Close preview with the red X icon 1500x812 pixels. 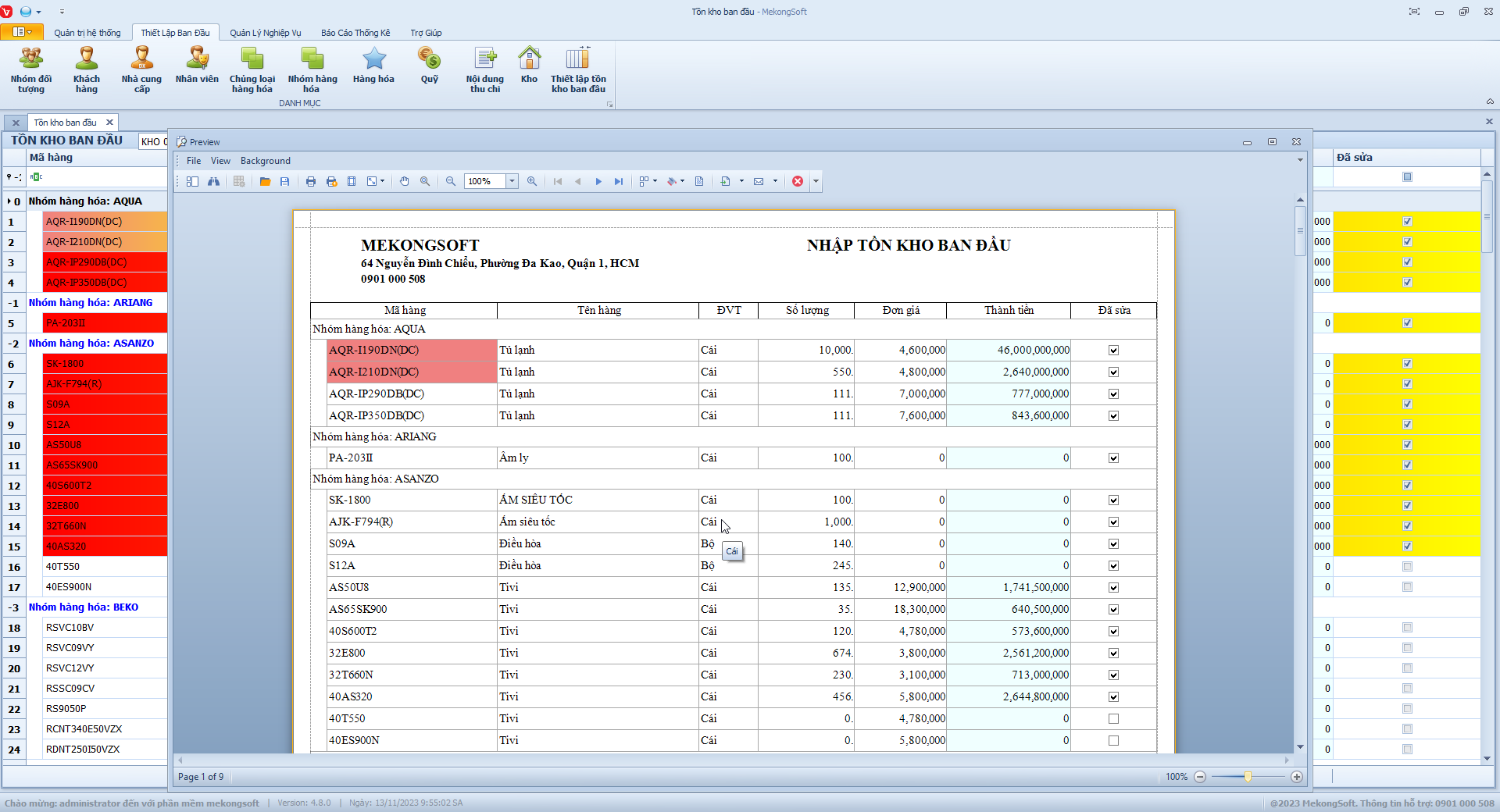(798, 181)
